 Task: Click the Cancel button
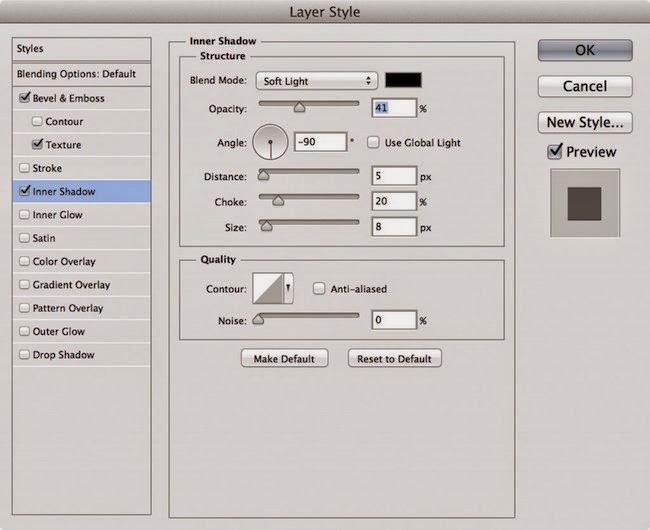point(585,86)
